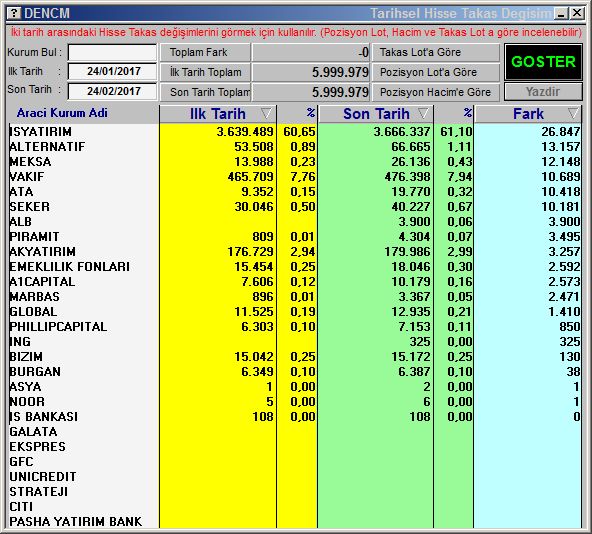
Task: Select the EMEKLILIK FONLARI row
Action: point(295,267)
